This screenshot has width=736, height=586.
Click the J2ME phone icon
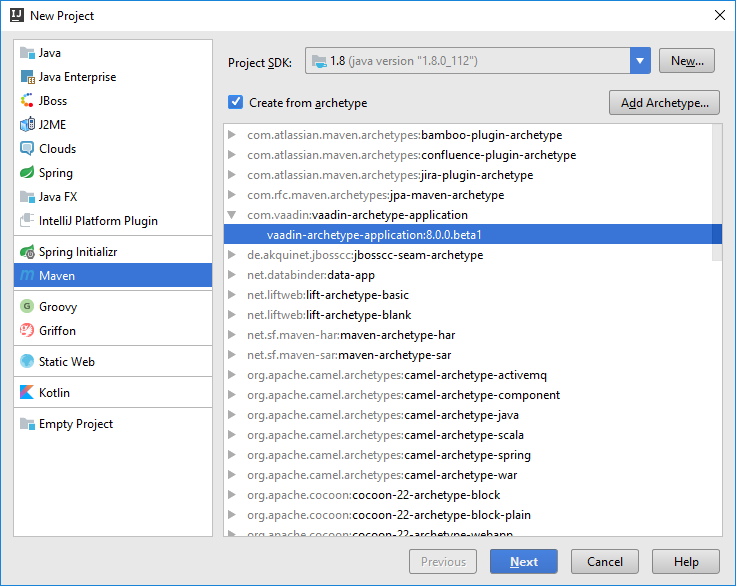coord(27,124)
